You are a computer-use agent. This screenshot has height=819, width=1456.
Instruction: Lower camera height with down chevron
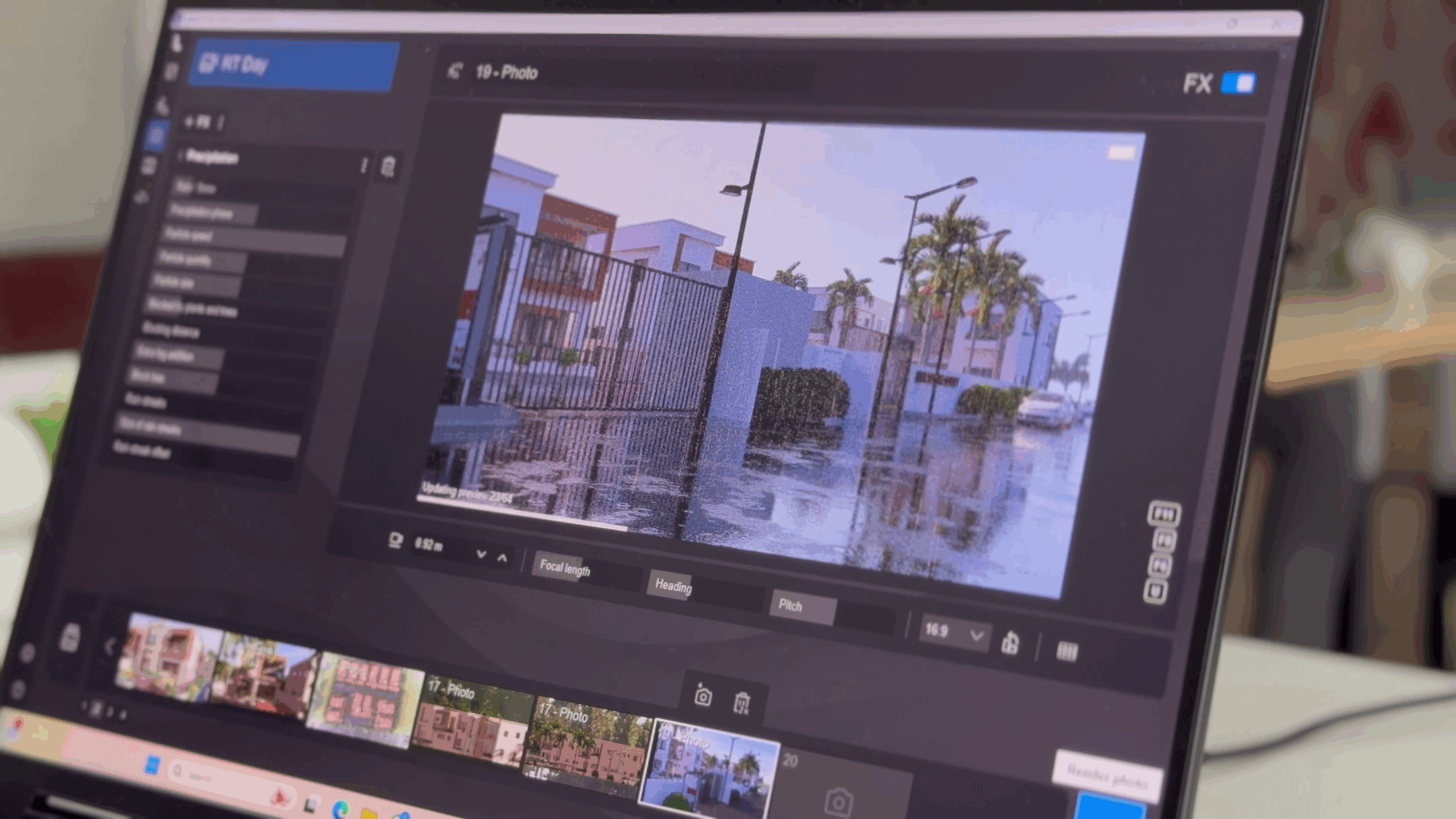click(x=481, y=554)
